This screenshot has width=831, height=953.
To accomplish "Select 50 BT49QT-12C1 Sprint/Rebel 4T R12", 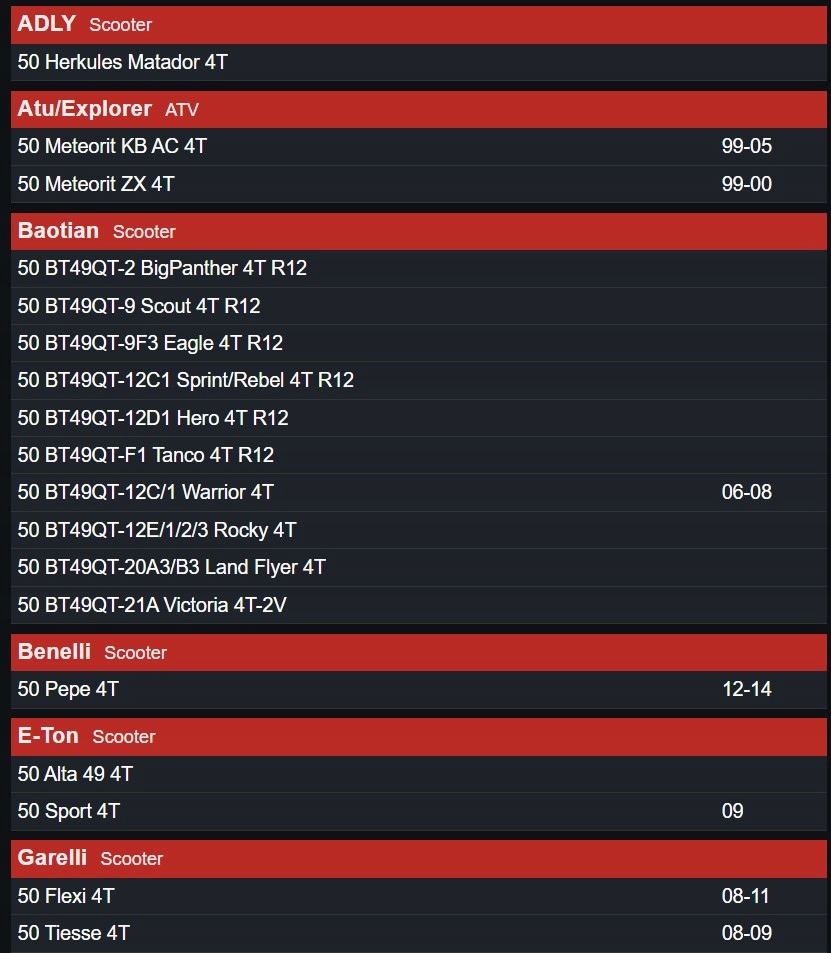I will click(x=418, y=380).
